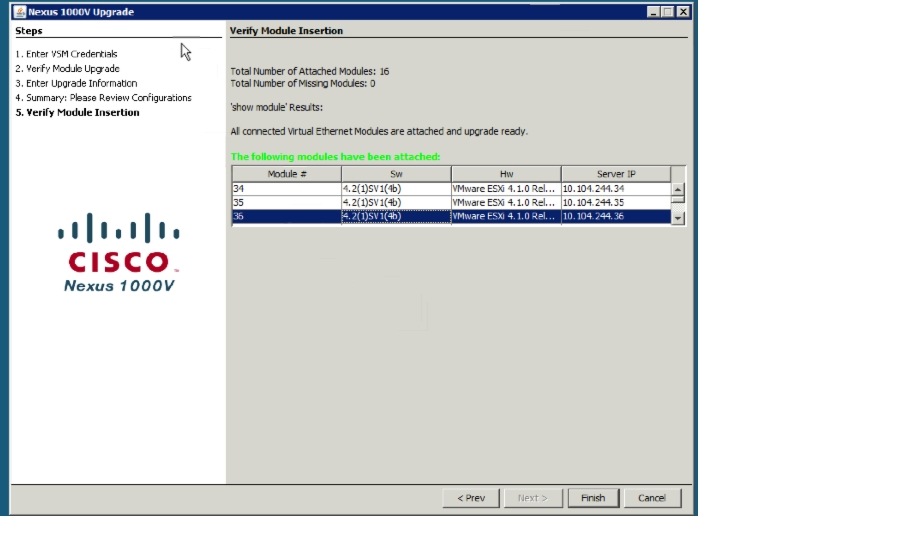Click Total Number of Attached Modules text
This screenshot has height=541, width=900.
pos(310,71)
